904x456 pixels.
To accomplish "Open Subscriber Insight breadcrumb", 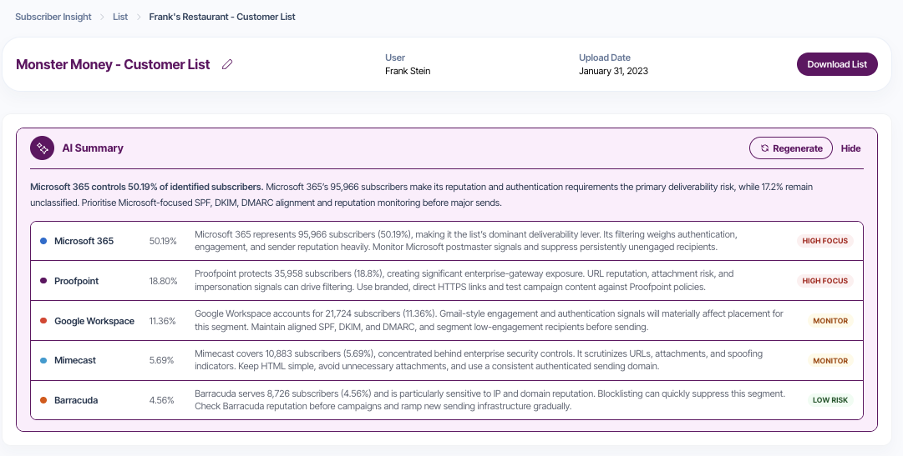I will [53, 17].
